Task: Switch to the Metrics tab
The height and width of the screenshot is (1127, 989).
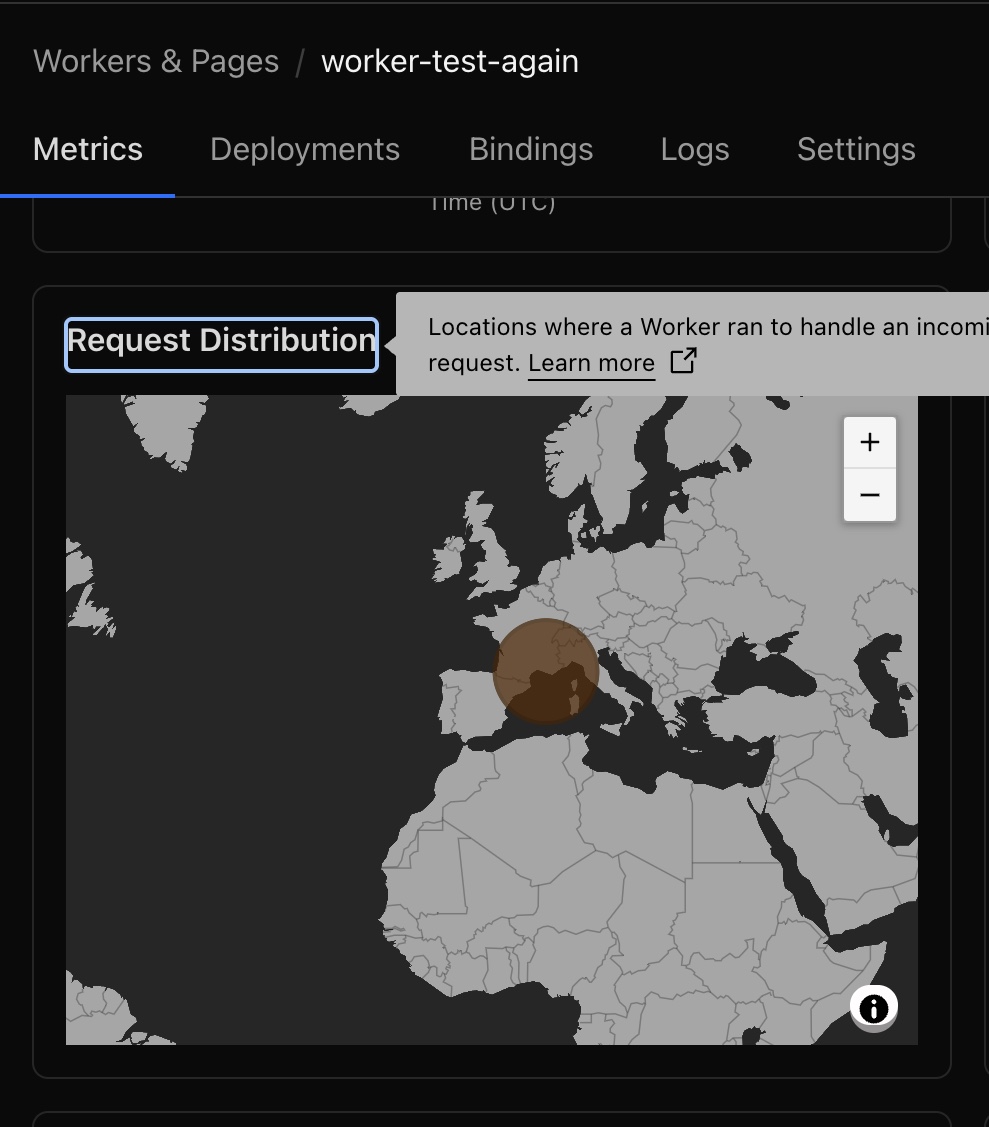Action: pos(88,150)
